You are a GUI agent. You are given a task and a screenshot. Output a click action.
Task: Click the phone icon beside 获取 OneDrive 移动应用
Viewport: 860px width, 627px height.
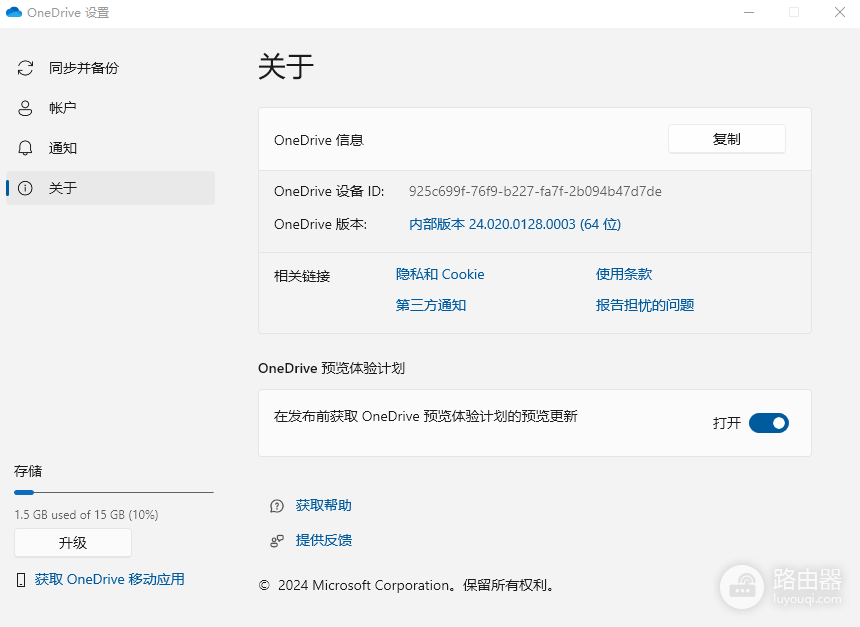pos(21,580)
